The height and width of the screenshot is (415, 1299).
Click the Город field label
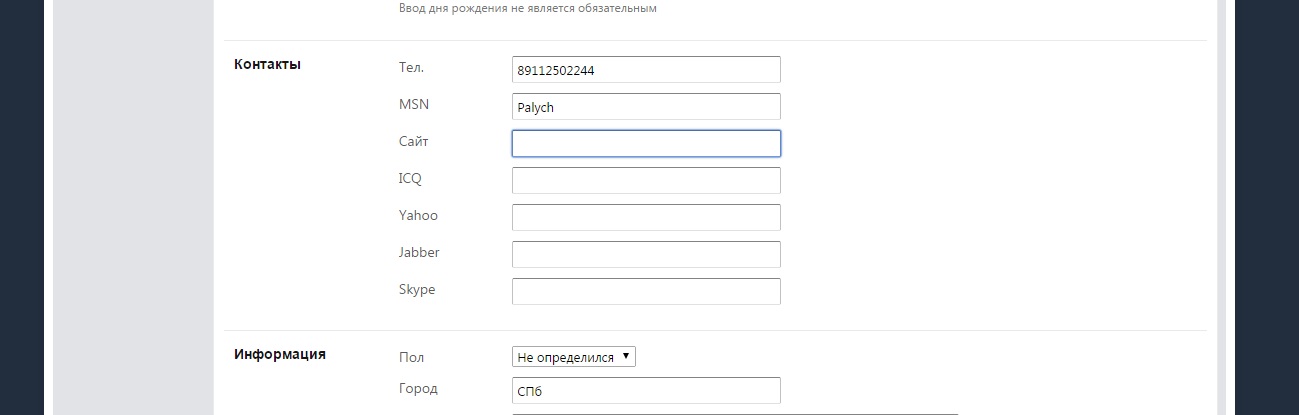418,389
